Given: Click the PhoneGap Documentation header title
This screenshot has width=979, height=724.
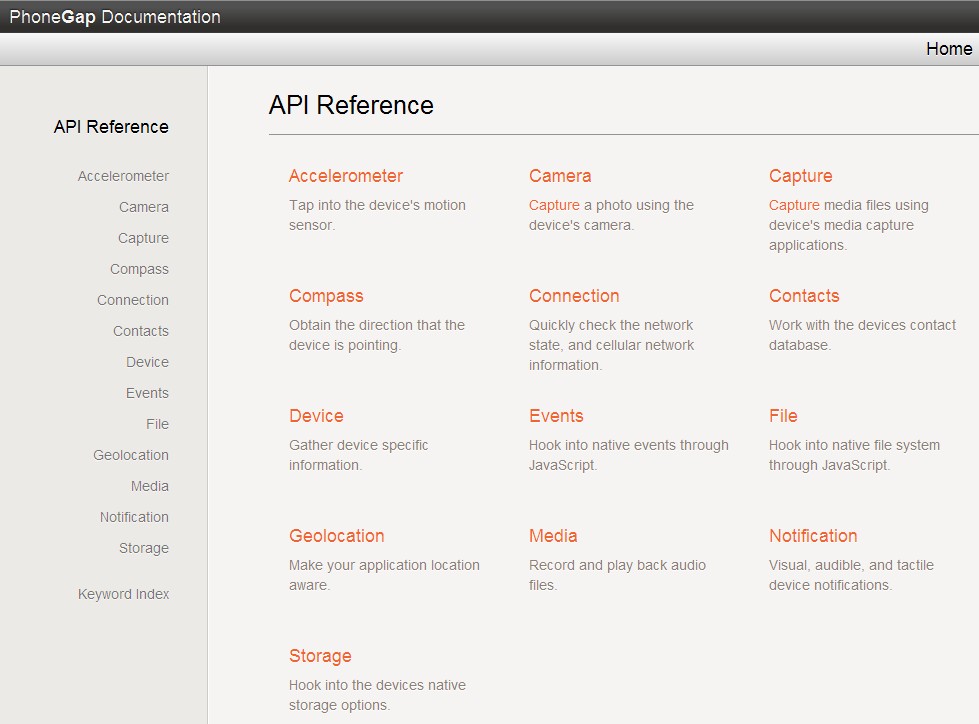Looking at the screenshot, I should (x=115, y=17).
